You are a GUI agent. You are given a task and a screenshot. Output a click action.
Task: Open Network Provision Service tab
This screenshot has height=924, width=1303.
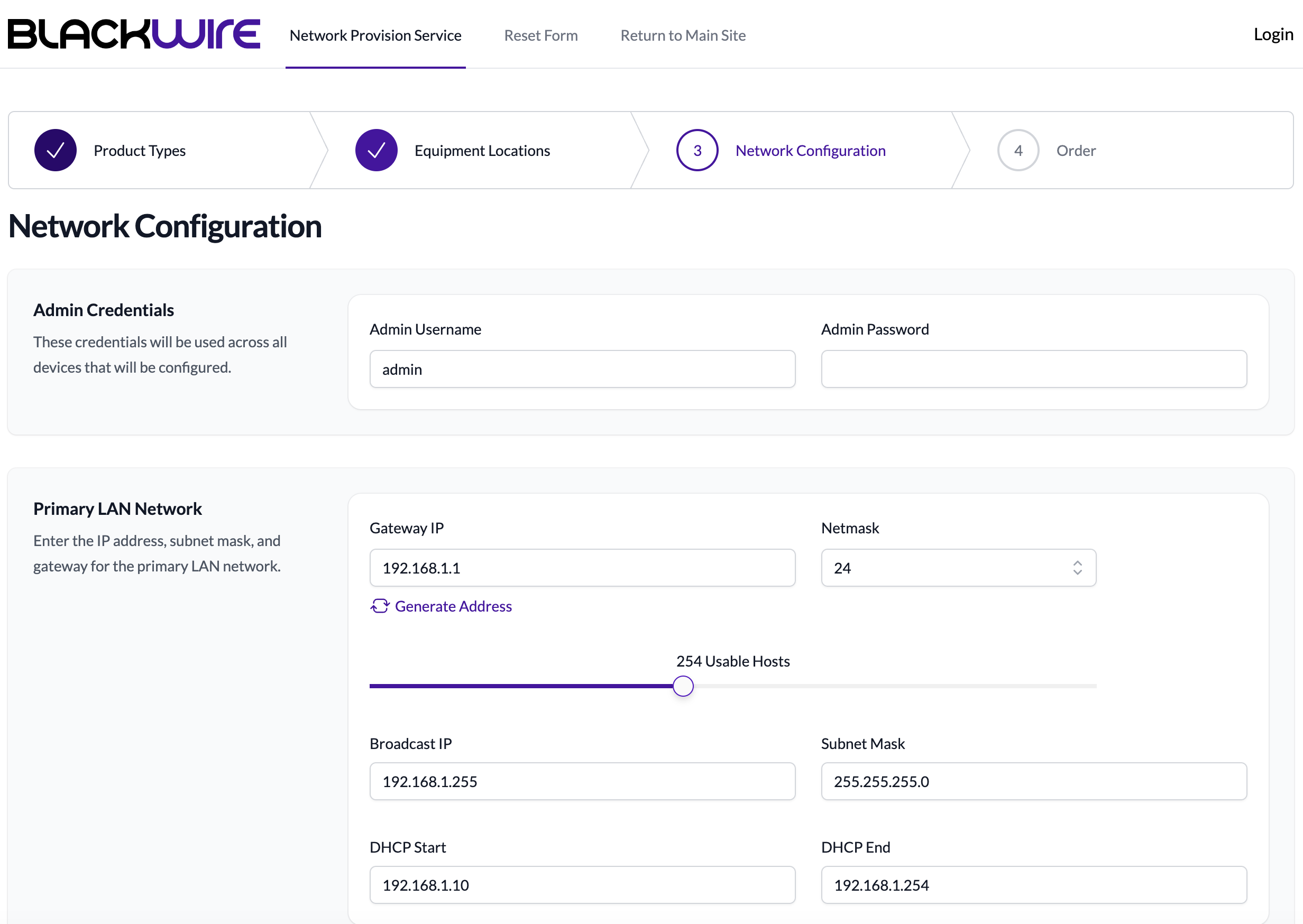[x=375, y=35]
